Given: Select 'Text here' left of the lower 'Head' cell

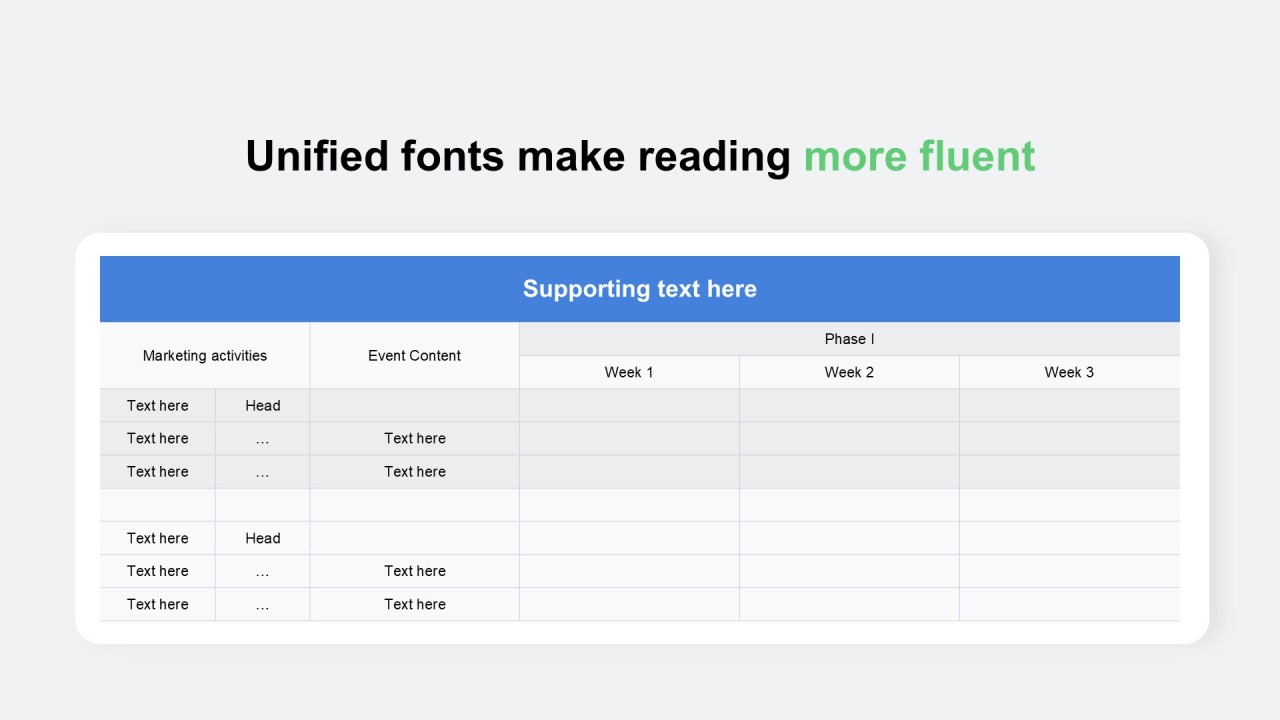Looking at the screenshot, I should tap(157, 538).
